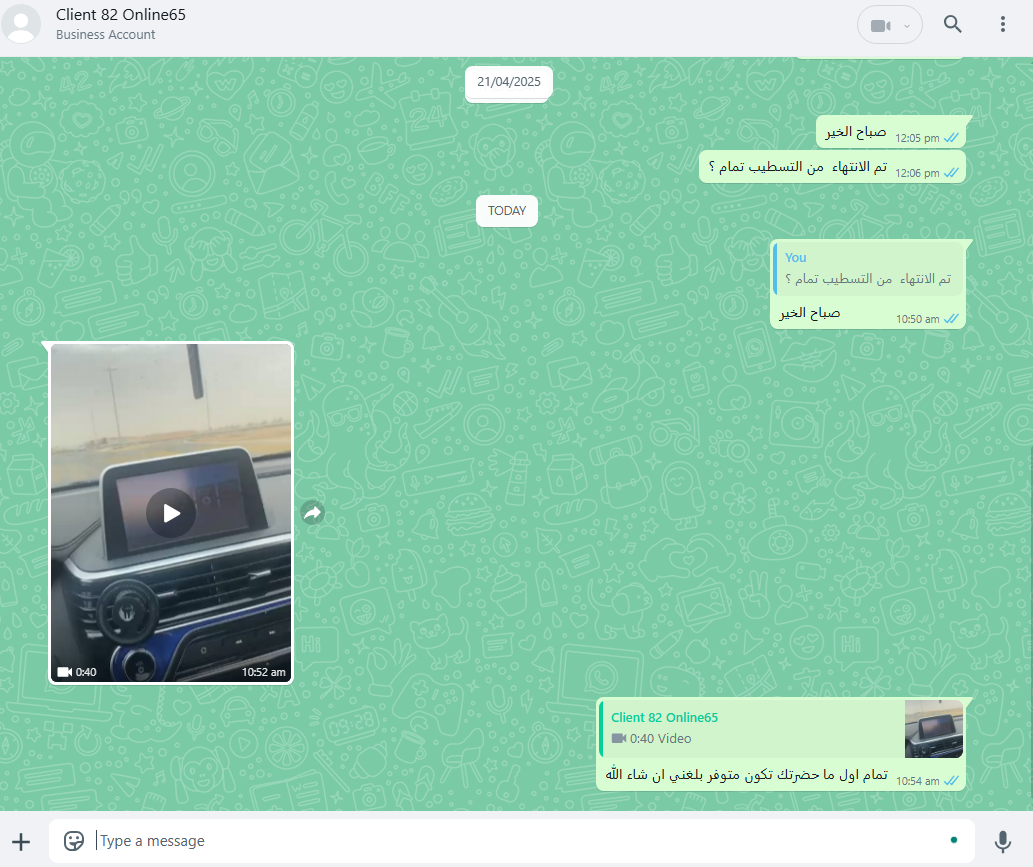Image resolution: width=1033 pixels, height=867 pixels.
Task: Click the TODAY date chip
Action: pyautogui.click(x=507, y=211)
